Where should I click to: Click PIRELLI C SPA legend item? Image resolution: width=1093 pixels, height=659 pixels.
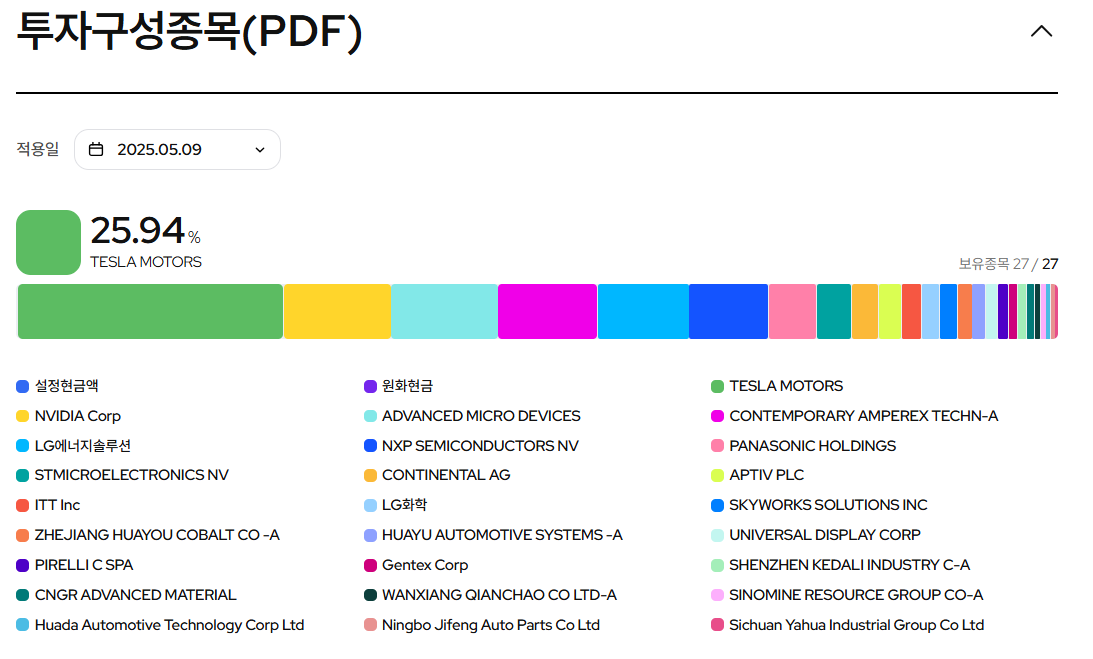pos(75,565)
